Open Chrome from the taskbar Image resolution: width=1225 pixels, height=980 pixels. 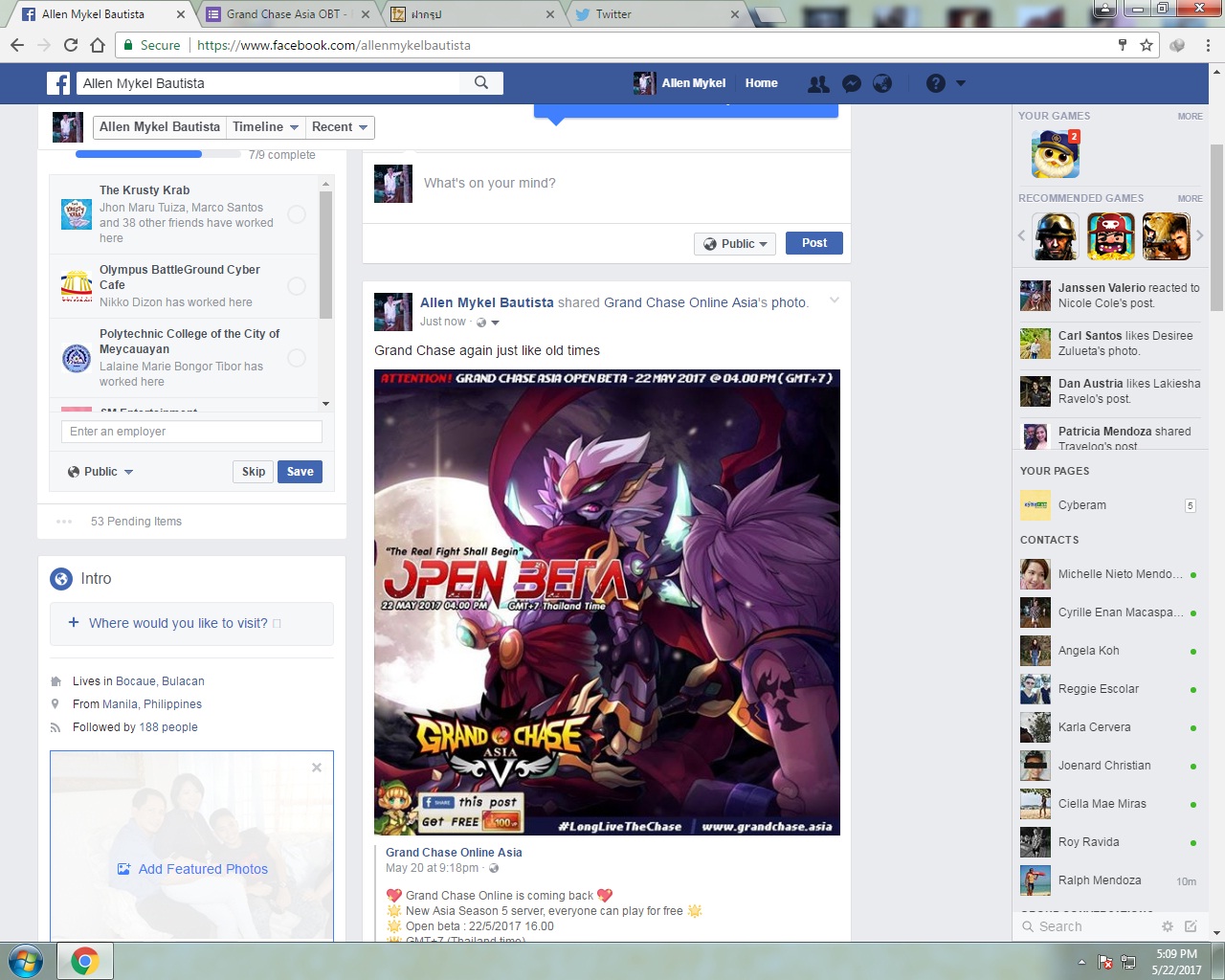(85, 961)
